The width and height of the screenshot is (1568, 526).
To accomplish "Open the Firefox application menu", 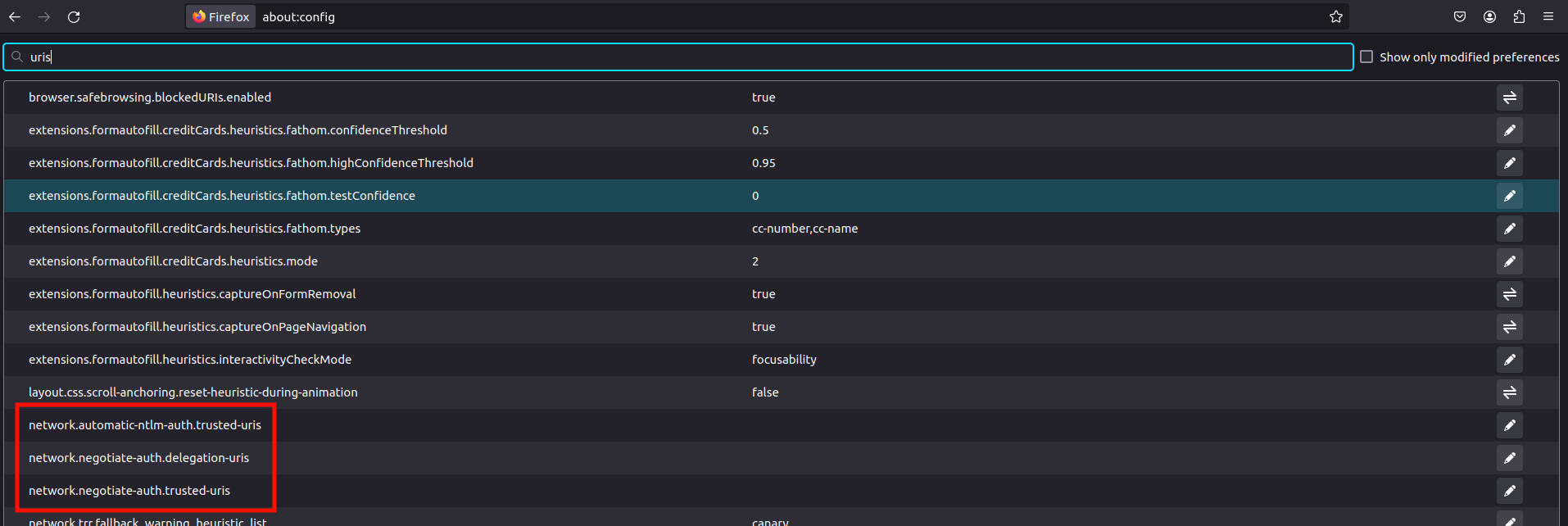I will 1548,16.
